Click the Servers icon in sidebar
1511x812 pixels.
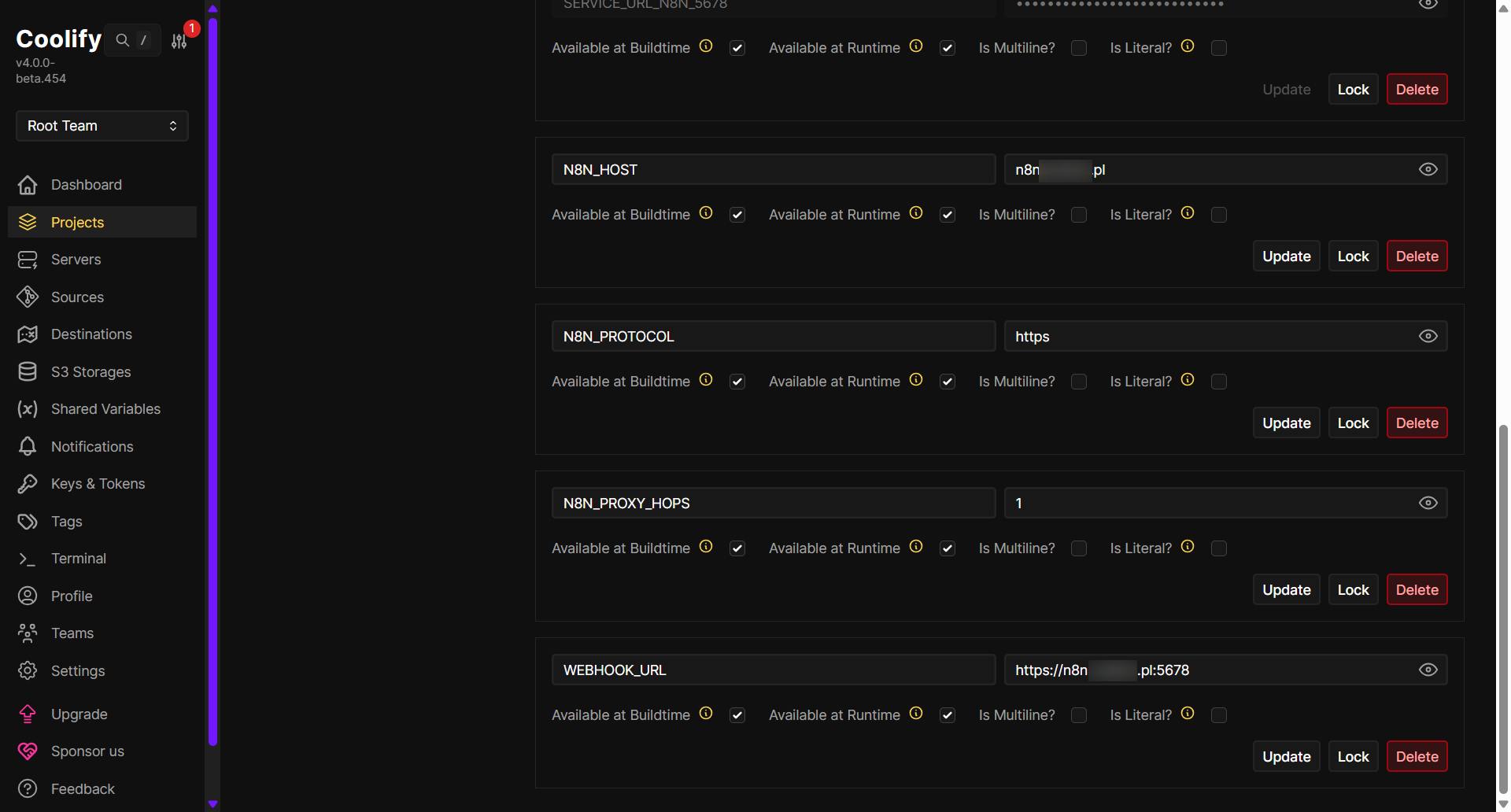tap(28, 260)
